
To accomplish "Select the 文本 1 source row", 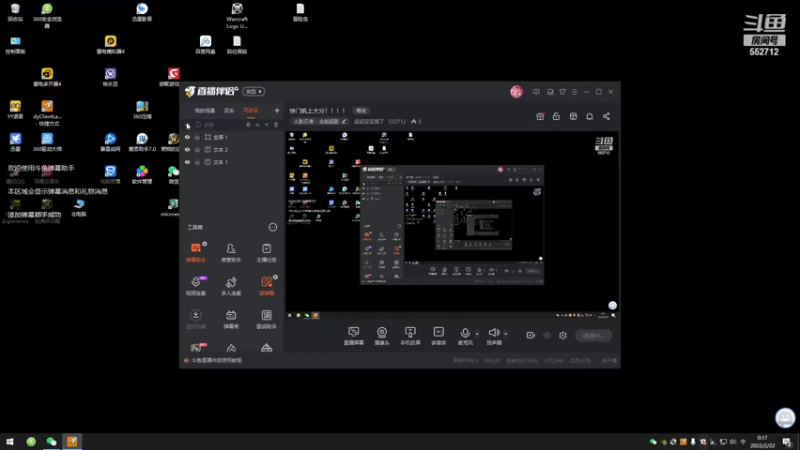I will coord(233,162).
